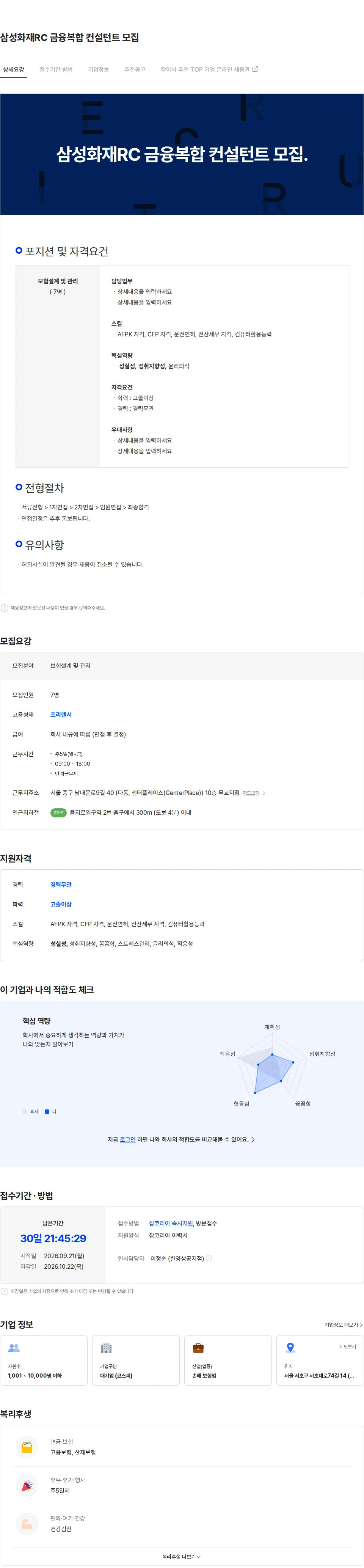Click the 전형절차 bullet circle
Screen dimensions: 364x1568
tap(19, 487)
